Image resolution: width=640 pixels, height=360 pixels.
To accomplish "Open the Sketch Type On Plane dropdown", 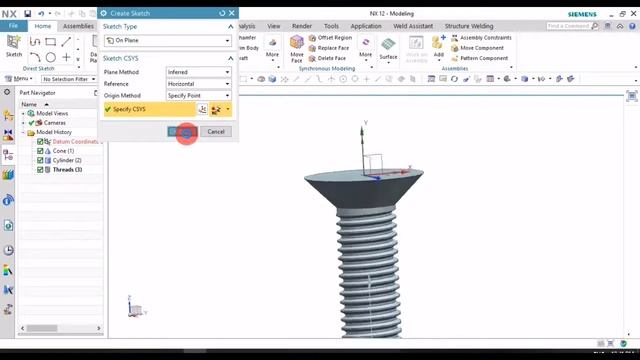I will [x=168, y=40].
